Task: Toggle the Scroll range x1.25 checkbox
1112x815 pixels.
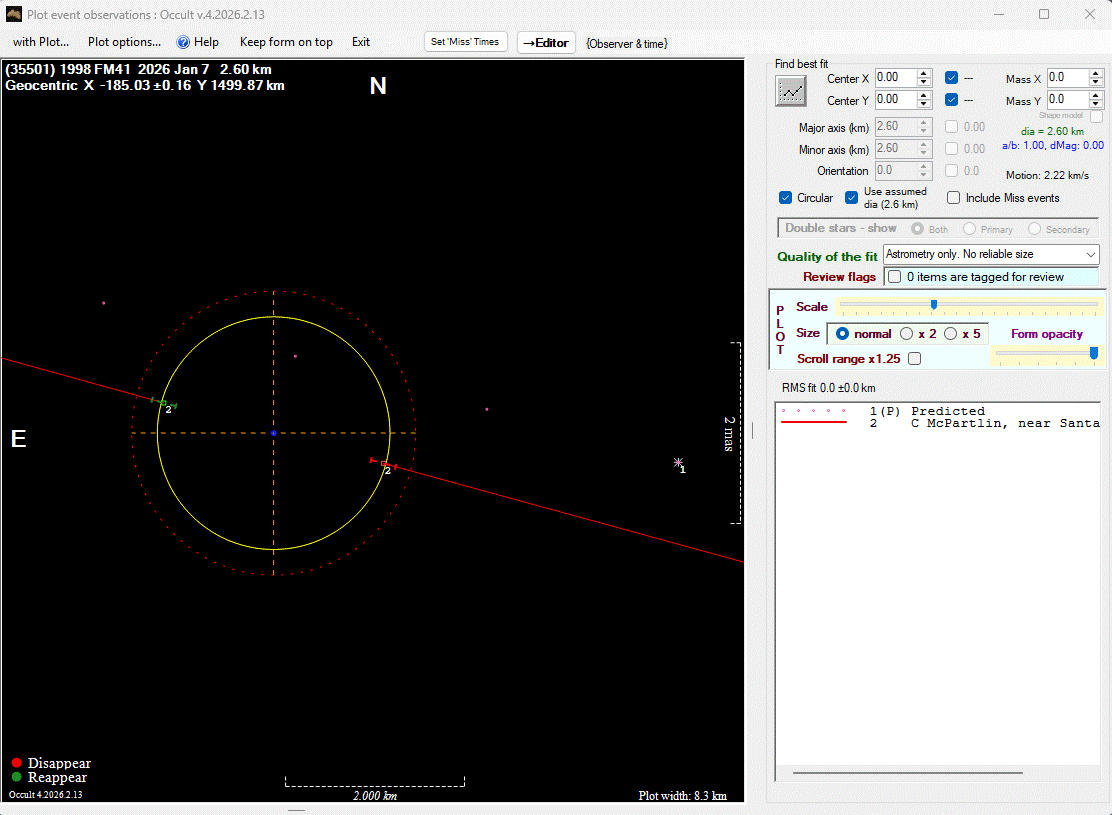Action: pos(914,358)
